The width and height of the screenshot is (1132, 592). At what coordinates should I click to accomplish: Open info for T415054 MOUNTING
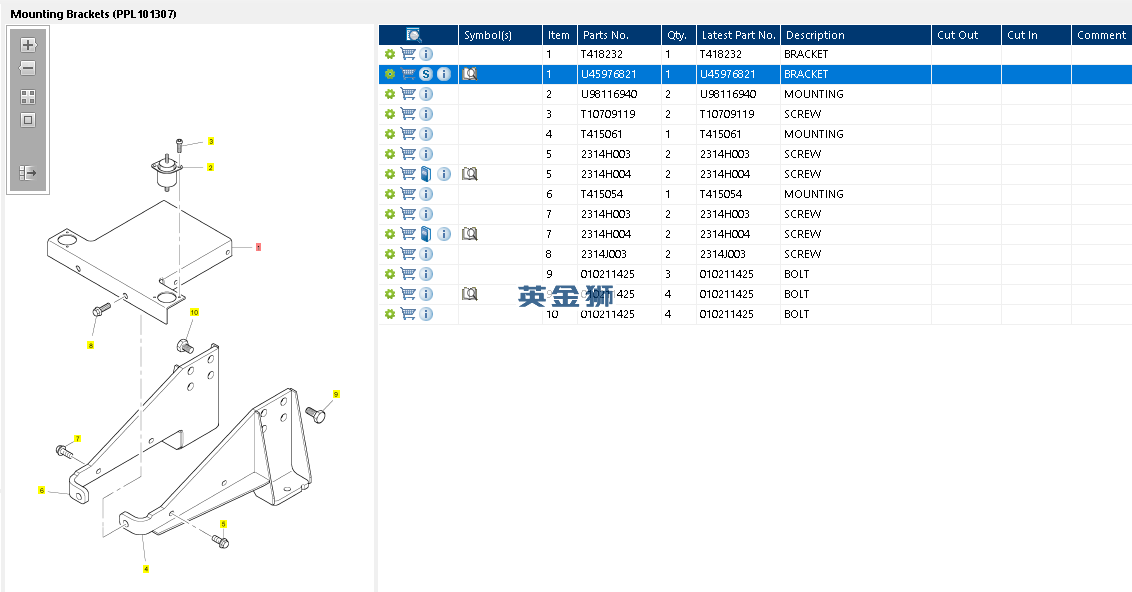point(426,194)
